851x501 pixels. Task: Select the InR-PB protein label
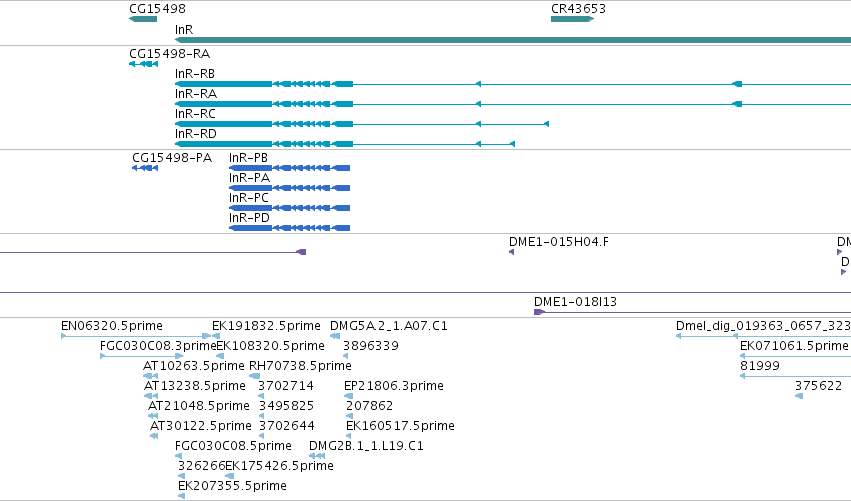point(248,158)
